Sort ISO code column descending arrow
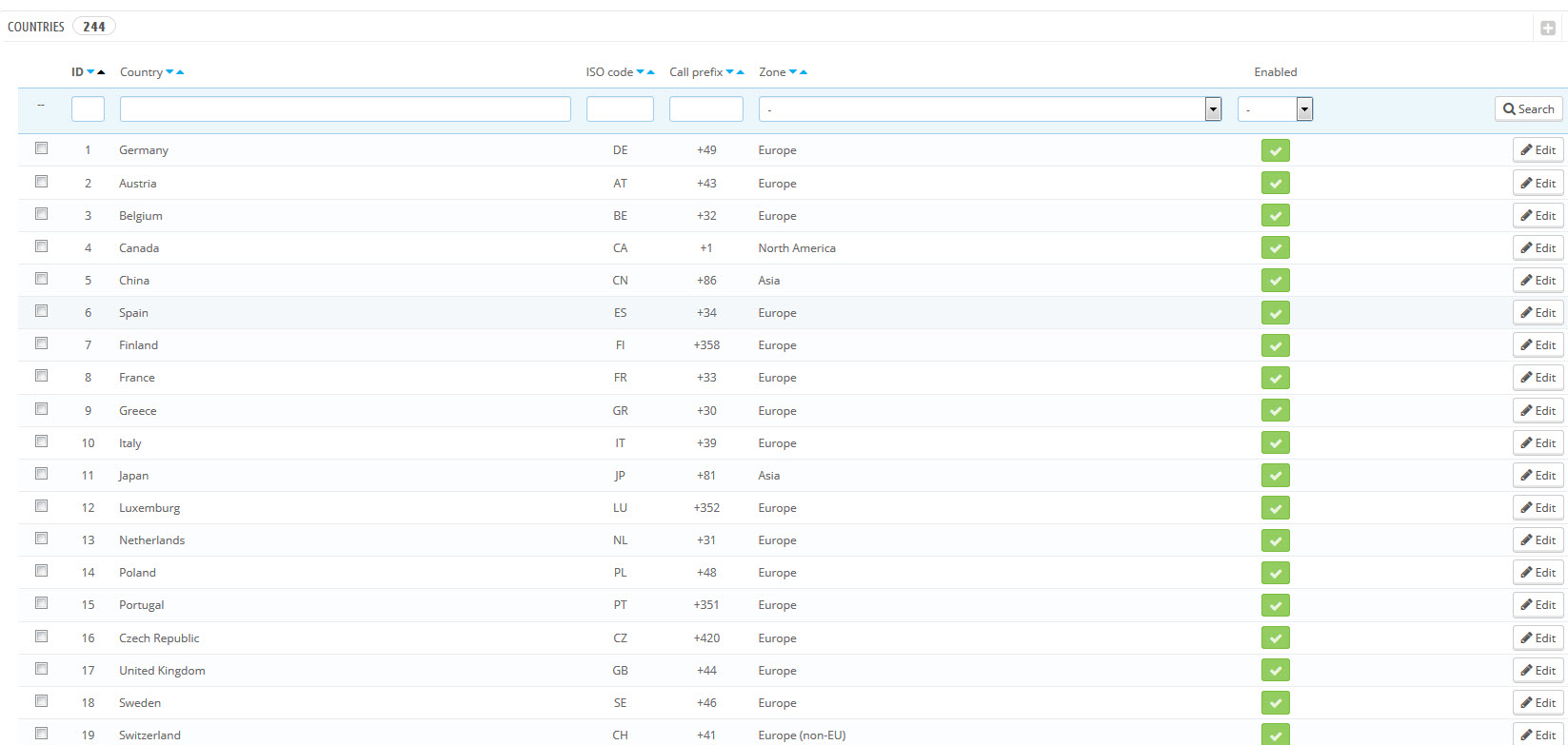1568x745 pixels. [640, 72]
